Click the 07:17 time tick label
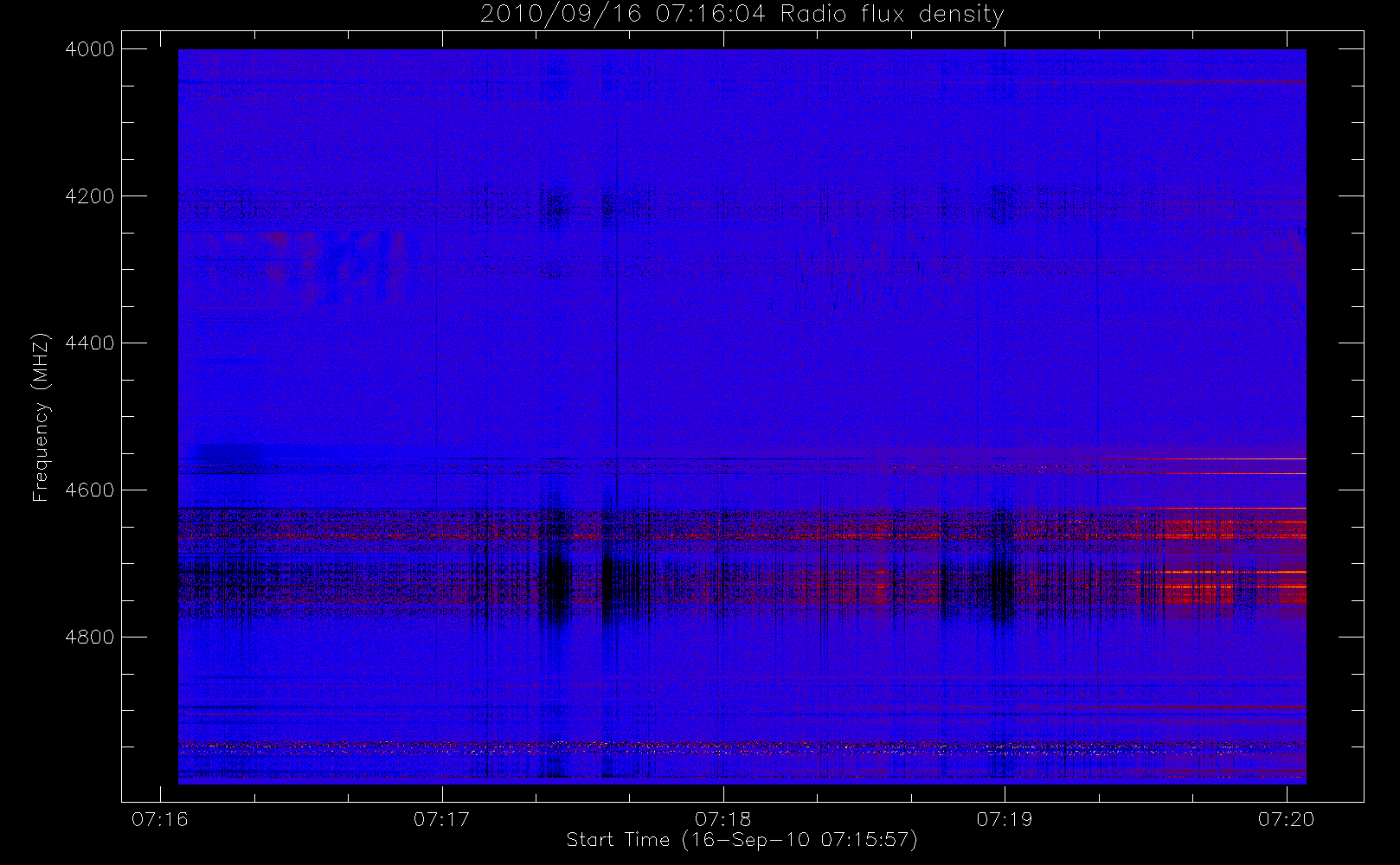The width and height of the screenshot is (1400, 865). pyautogui.click(x=441, y=819)
